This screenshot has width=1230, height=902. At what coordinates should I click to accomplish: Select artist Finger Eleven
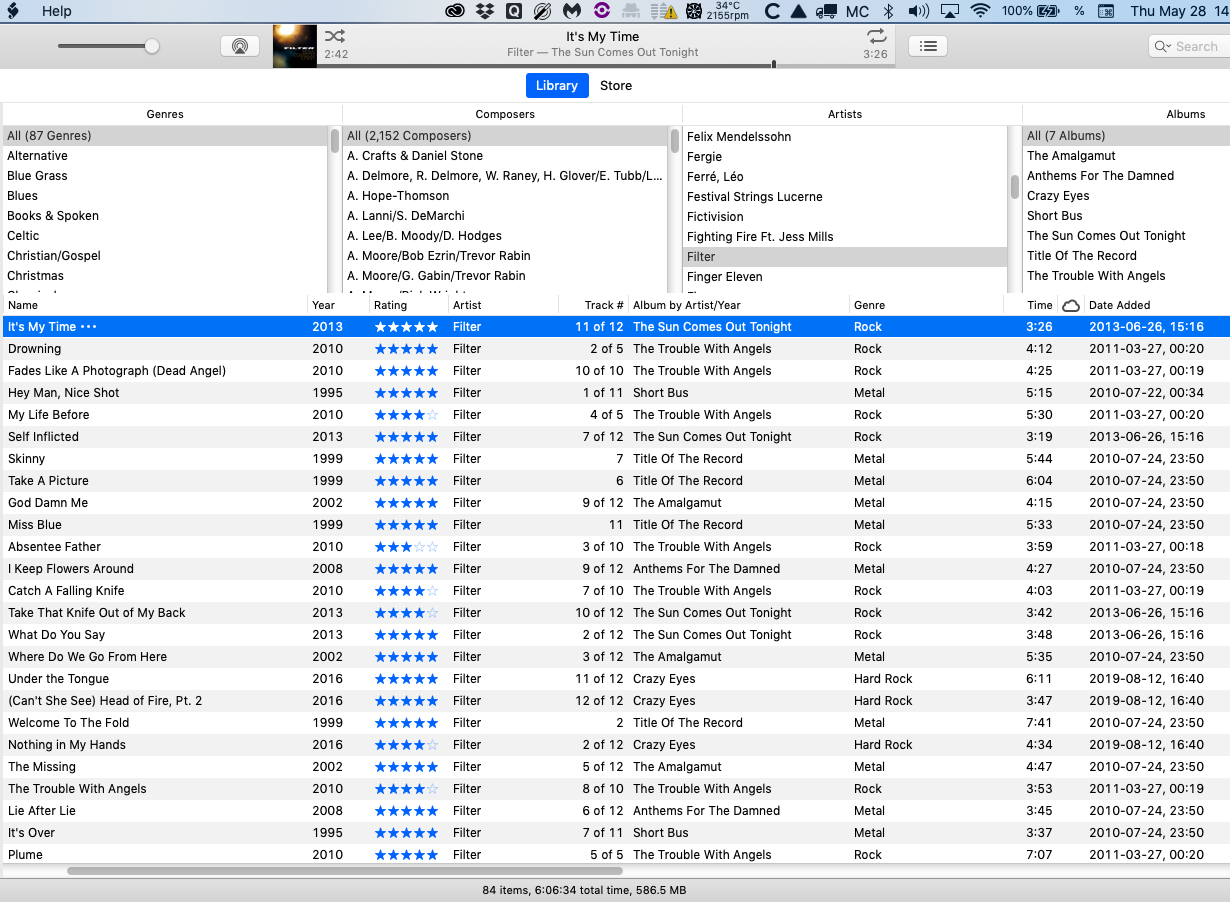coord(845,277)
